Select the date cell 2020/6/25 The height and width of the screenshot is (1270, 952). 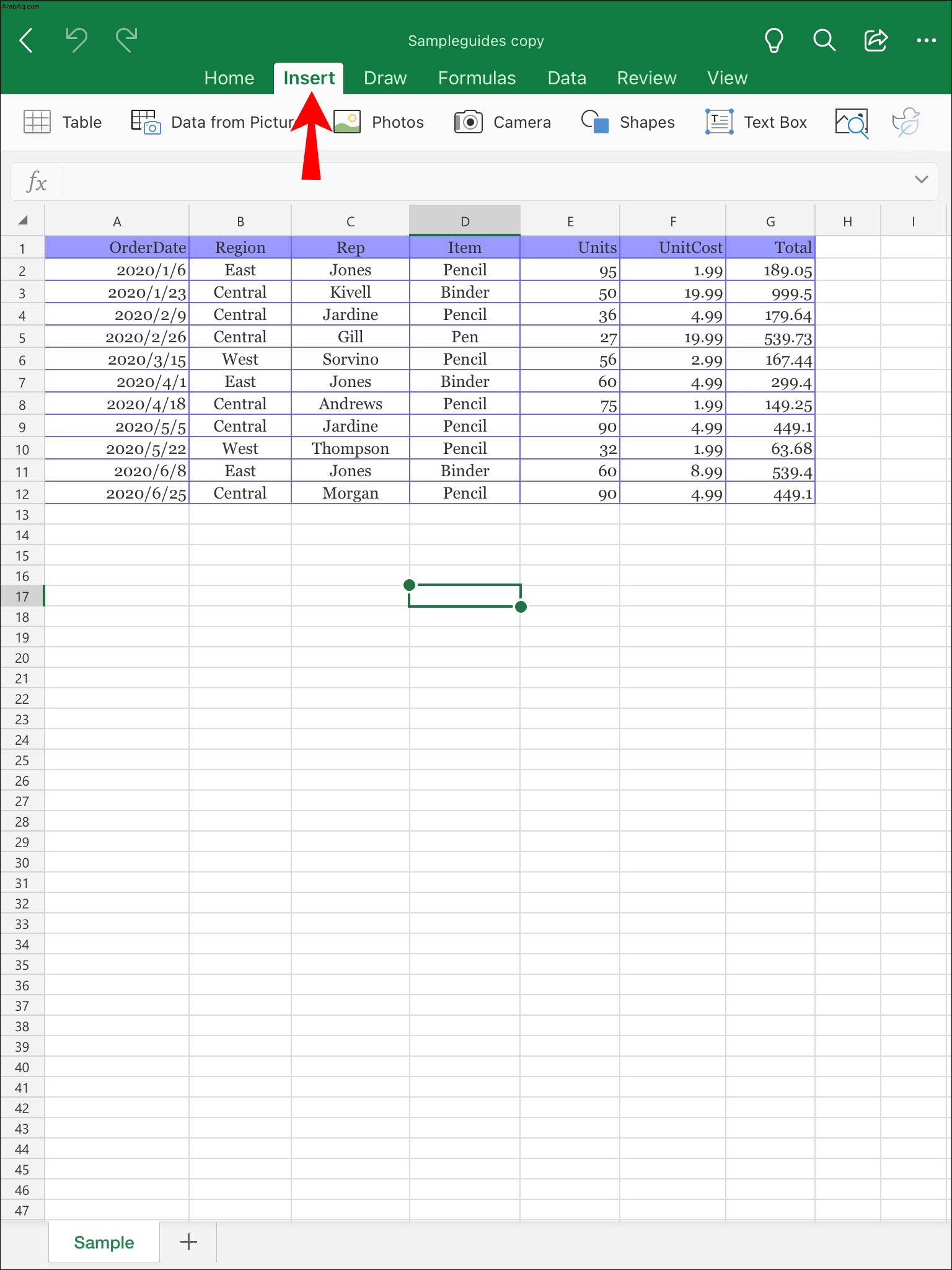(117, 493)
